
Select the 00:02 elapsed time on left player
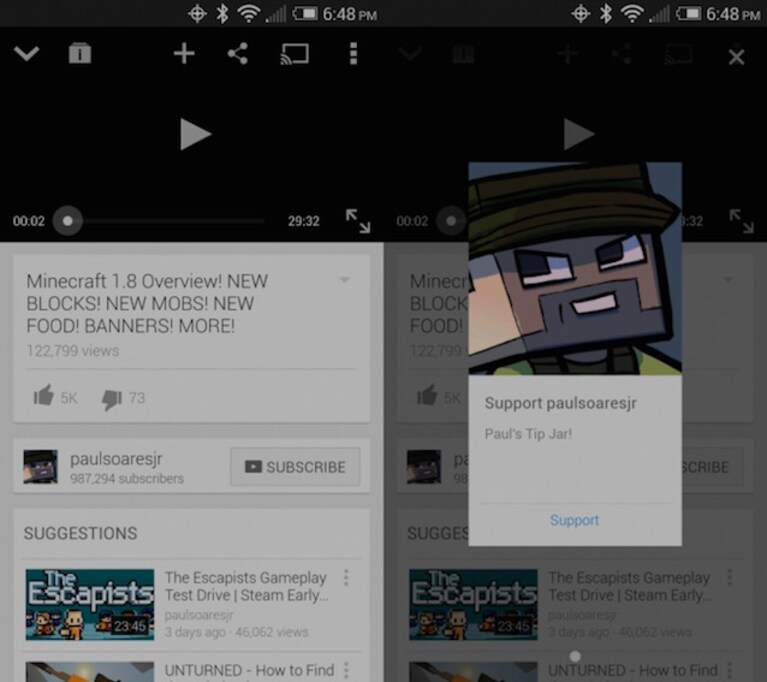(29, 221)
